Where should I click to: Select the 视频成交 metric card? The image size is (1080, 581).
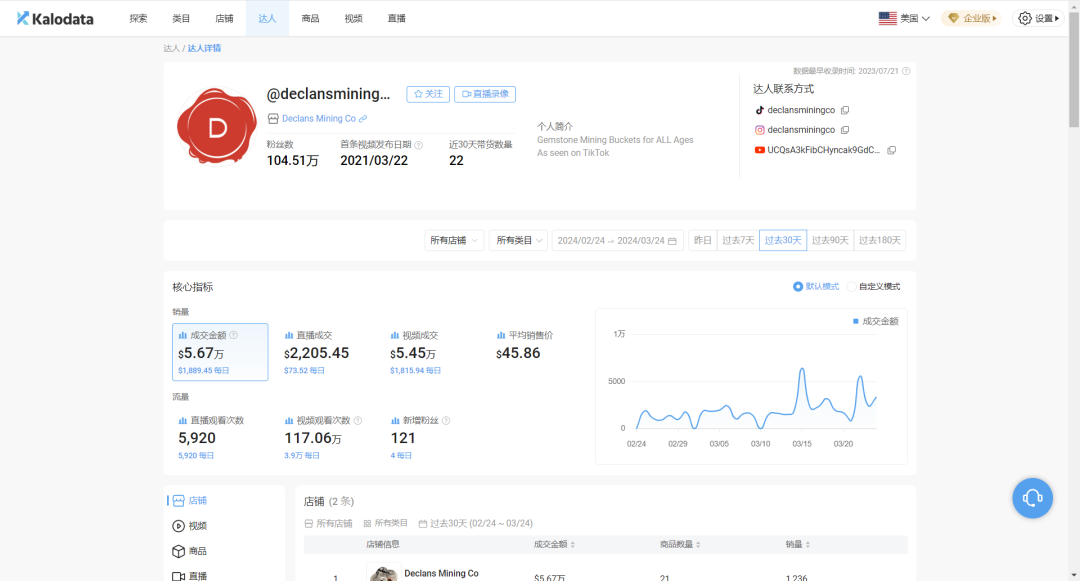[x=433, y=352]
